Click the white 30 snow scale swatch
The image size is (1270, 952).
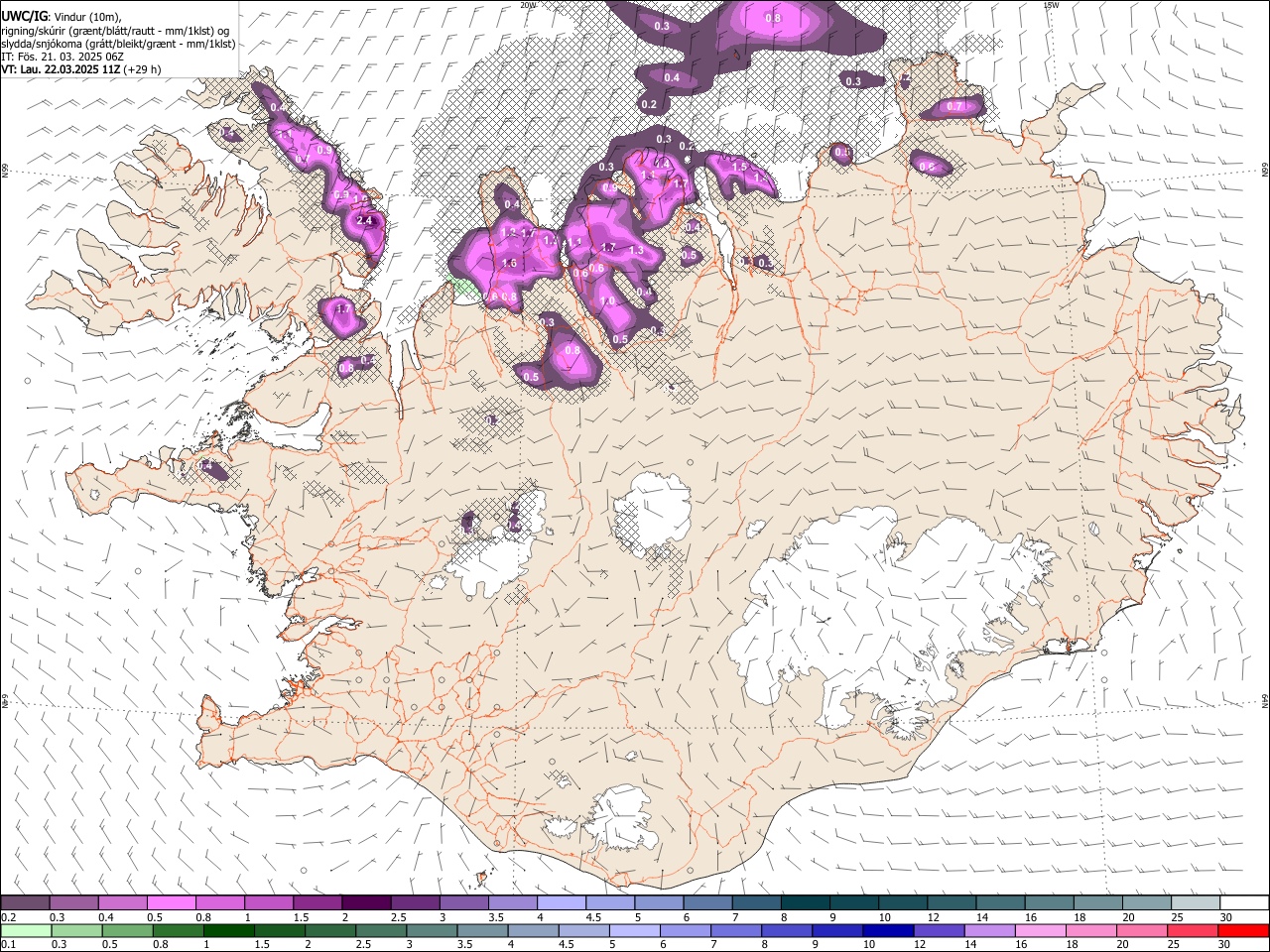point(1243,903)
